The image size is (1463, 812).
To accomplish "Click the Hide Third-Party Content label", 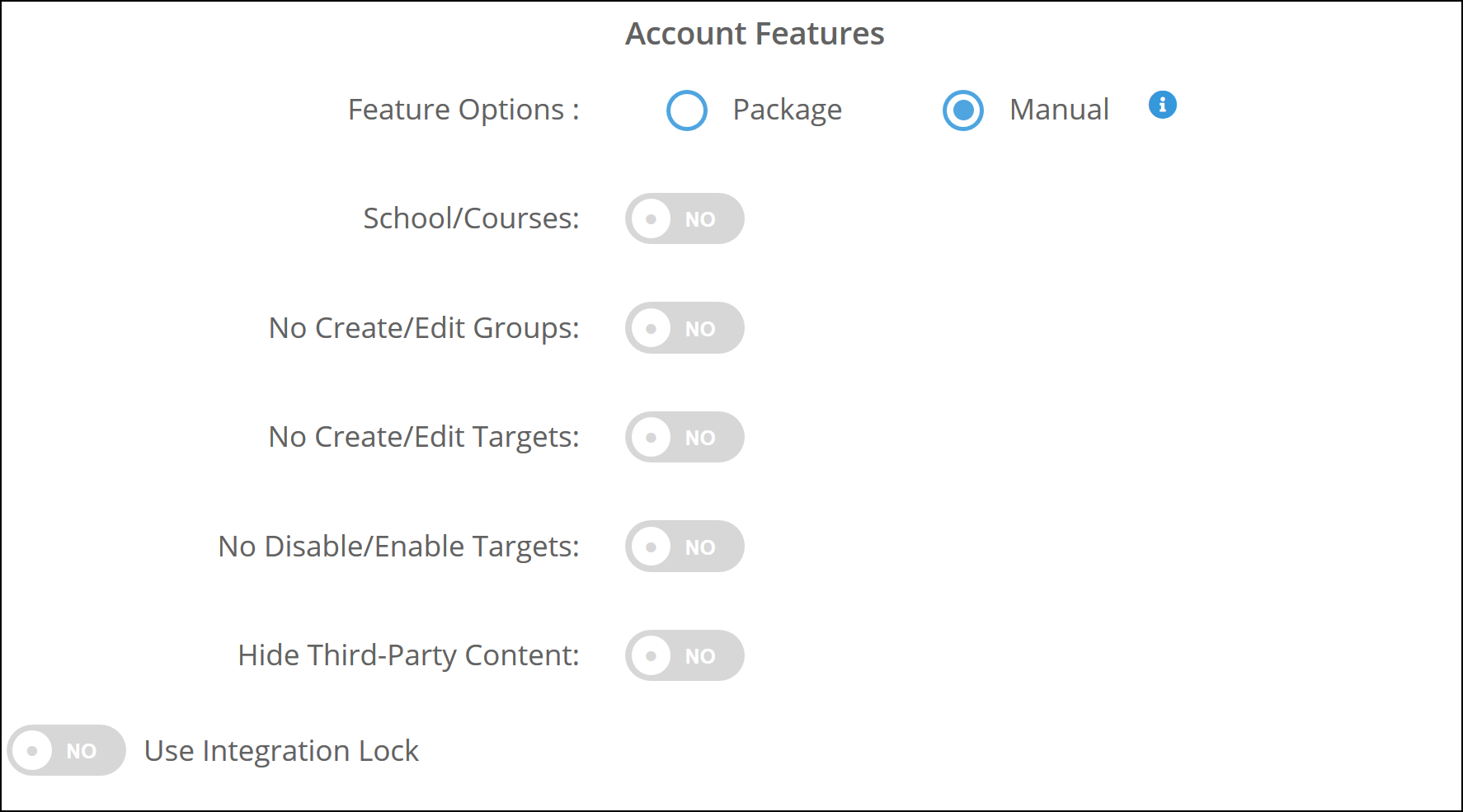I will [x=408, y=655].
